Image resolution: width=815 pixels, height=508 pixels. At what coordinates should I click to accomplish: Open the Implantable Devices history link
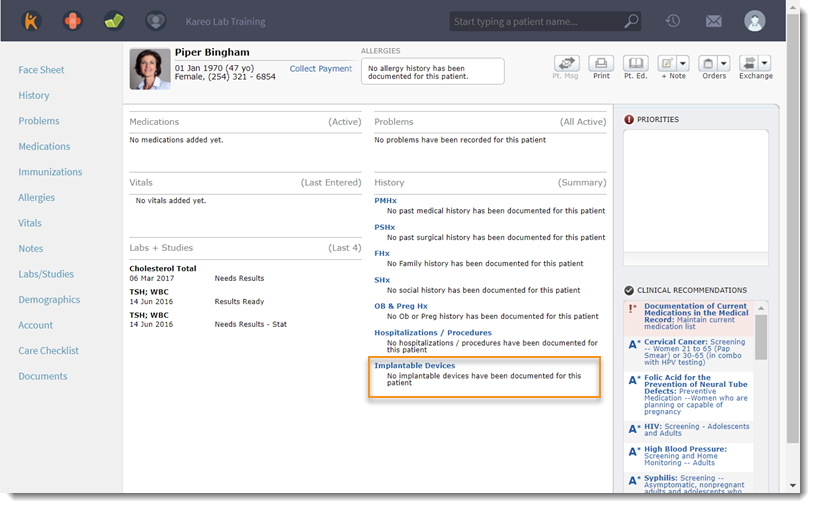pos(414,366)
